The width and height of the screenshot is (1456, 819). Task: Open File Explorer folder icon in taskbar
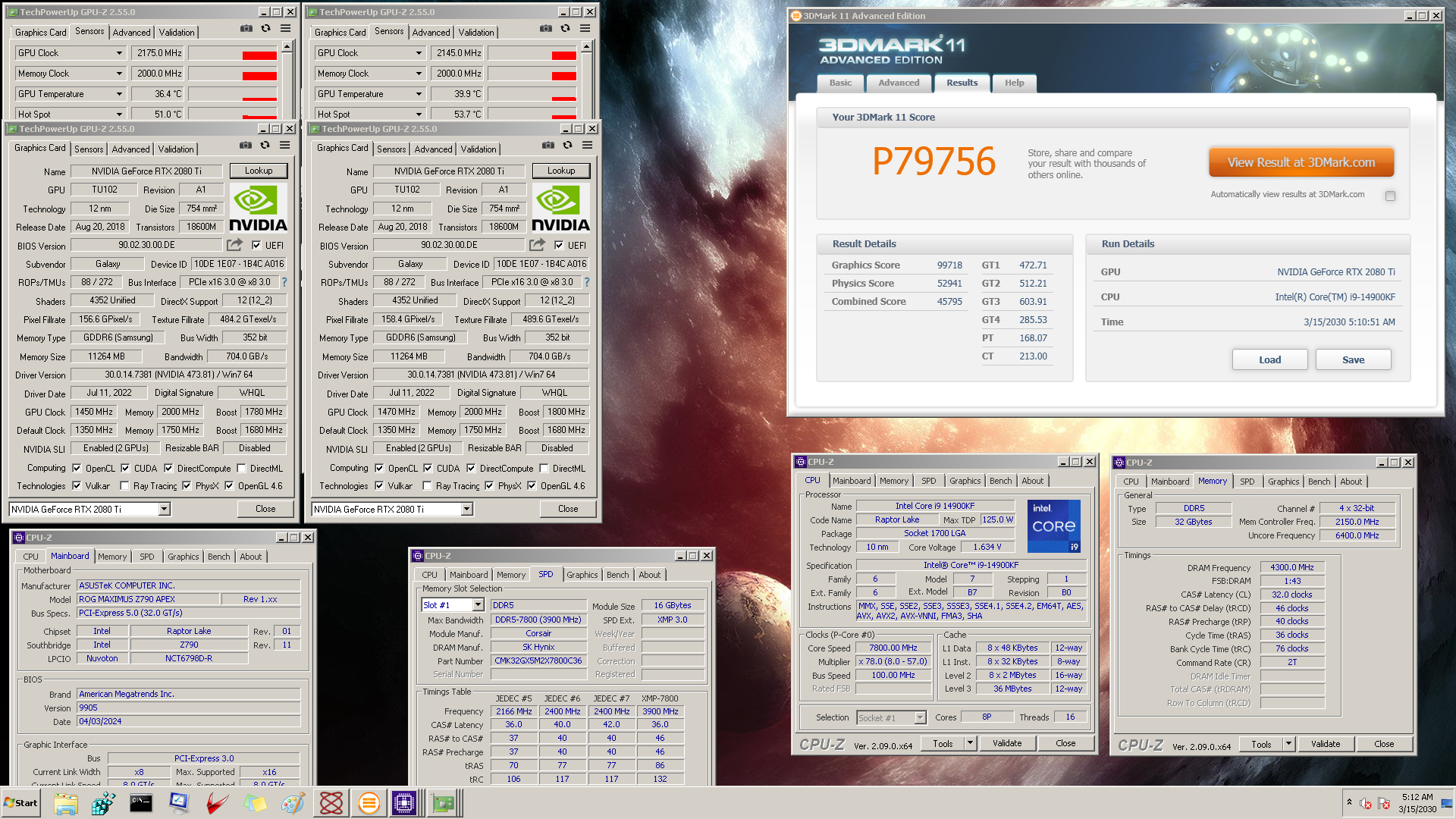(x=66, y=803)
